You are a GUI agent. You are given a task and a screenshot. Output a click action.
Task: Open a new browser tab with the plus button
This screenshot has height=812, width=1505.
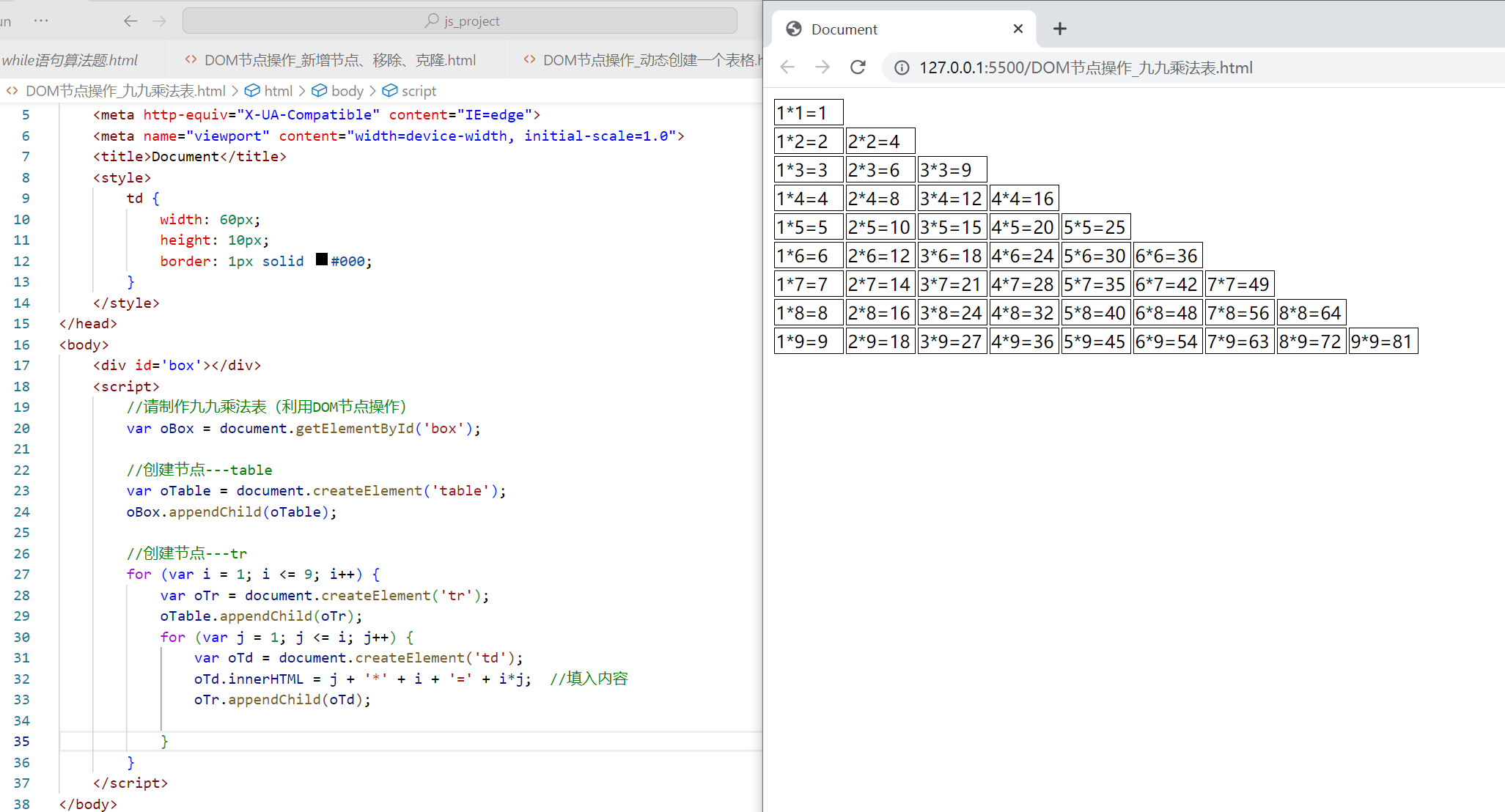coord(1059,29)
